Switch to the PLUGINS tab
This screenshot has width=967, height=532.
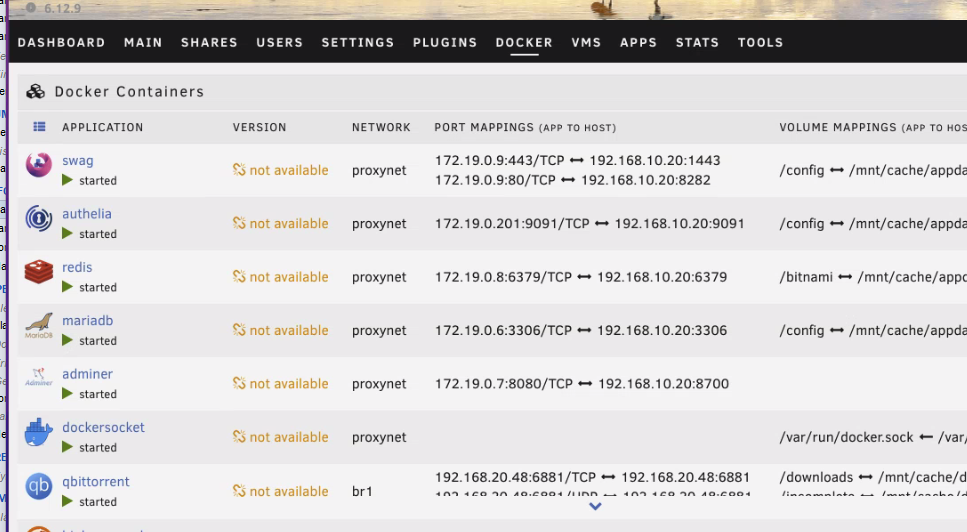tap(445, 43)
